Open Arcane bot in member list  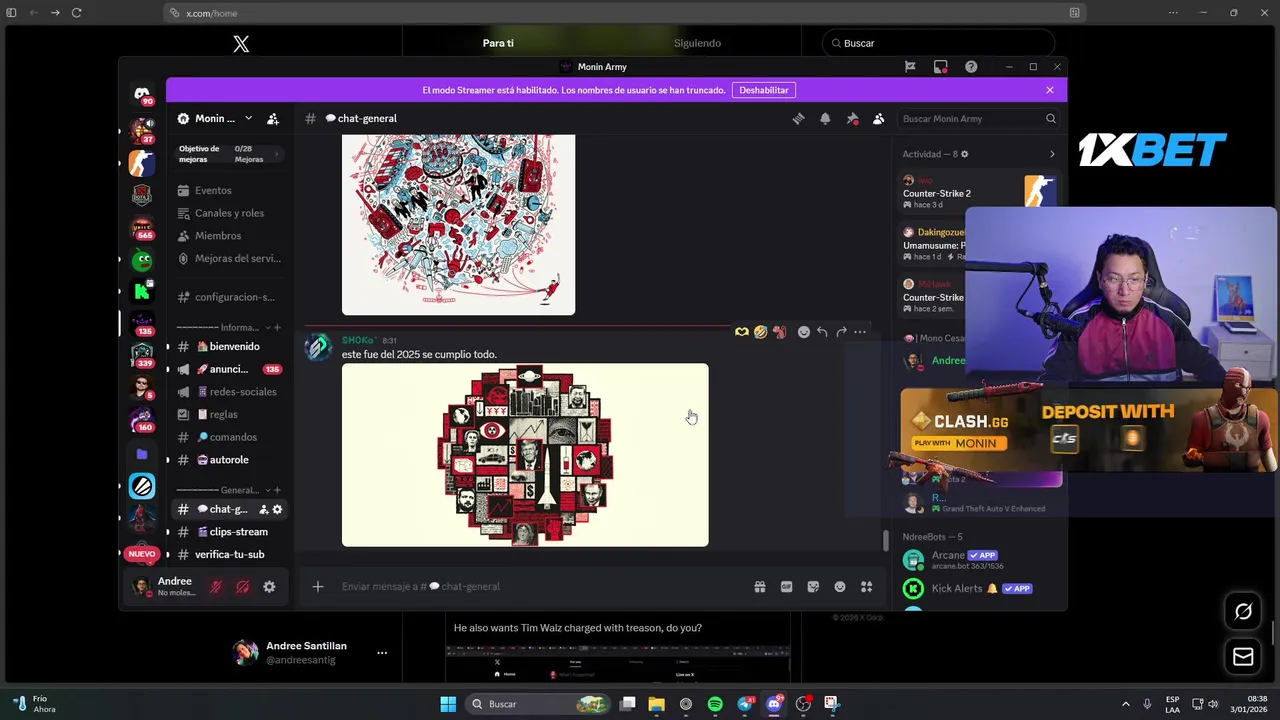coord(978,560)
